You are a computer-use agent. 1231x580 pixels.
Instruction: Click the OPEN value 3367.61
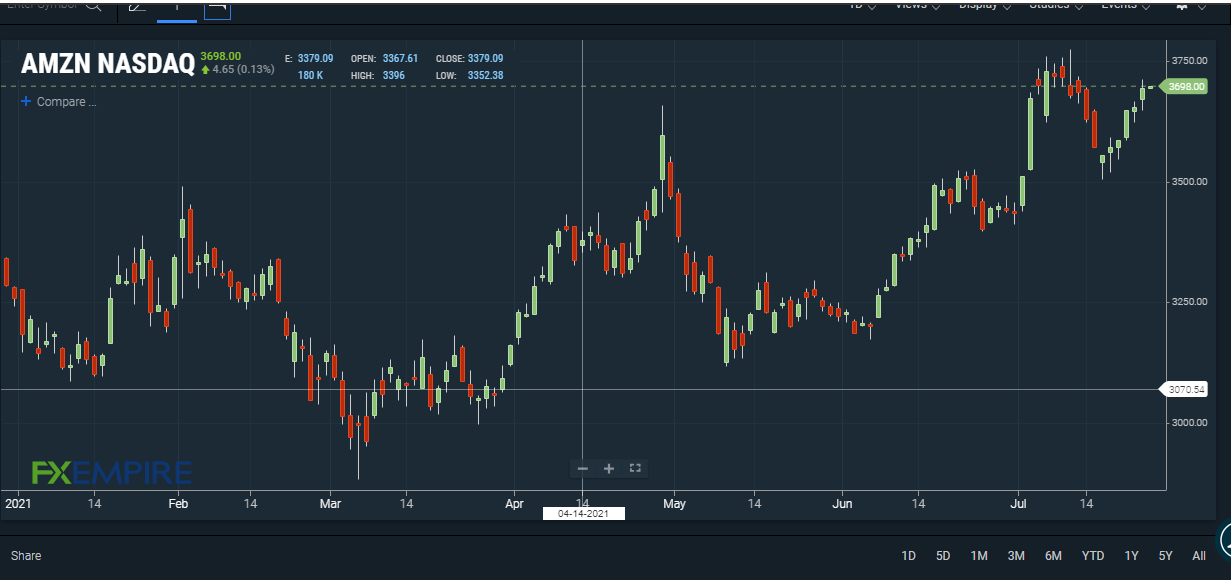400,59
